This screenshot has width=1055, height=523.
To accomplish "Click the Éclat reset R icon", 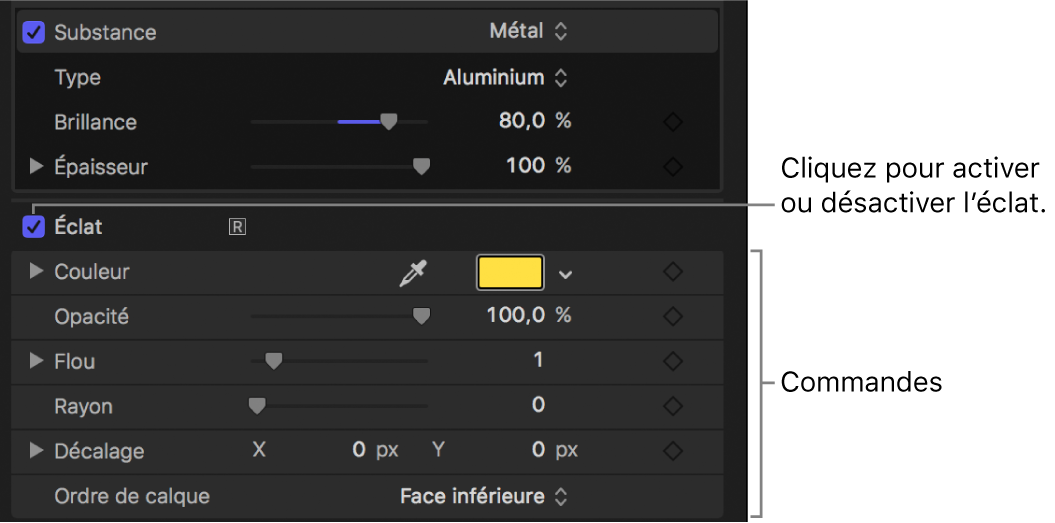I will coord(237,227).
